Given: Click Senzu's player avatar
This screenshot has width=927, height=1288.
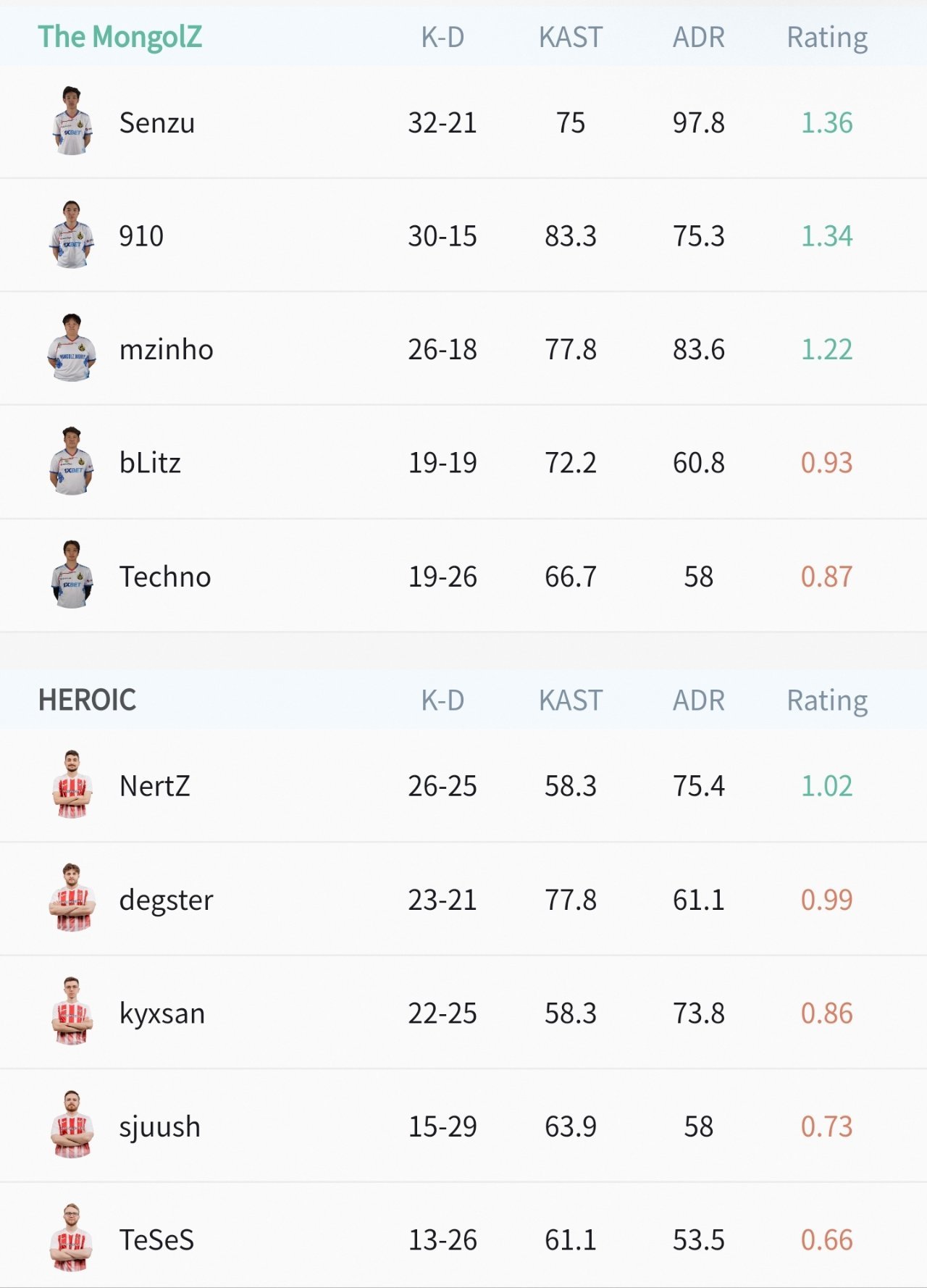Looking at the screenshot, I should tap(72, 122).
